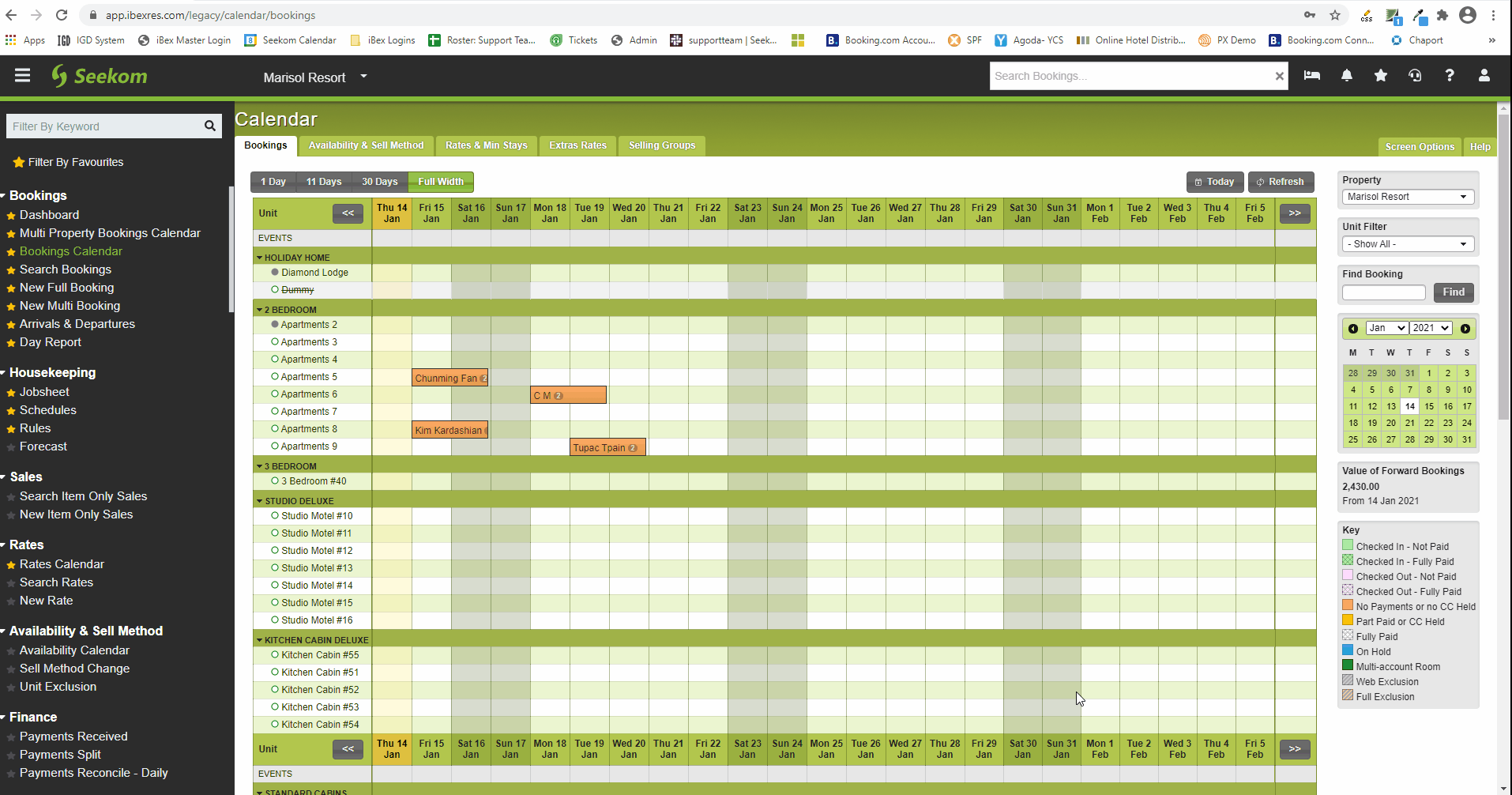The image size is (1512, 795).
Task: Focus the Filter By Keyword field
Action: point(105,126)
